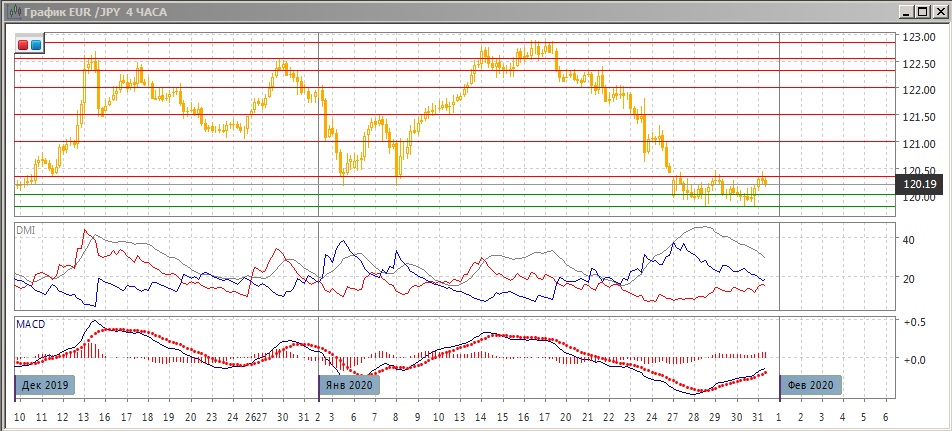
Task: Click the MACD indicator label
Action: coord(29,325)
